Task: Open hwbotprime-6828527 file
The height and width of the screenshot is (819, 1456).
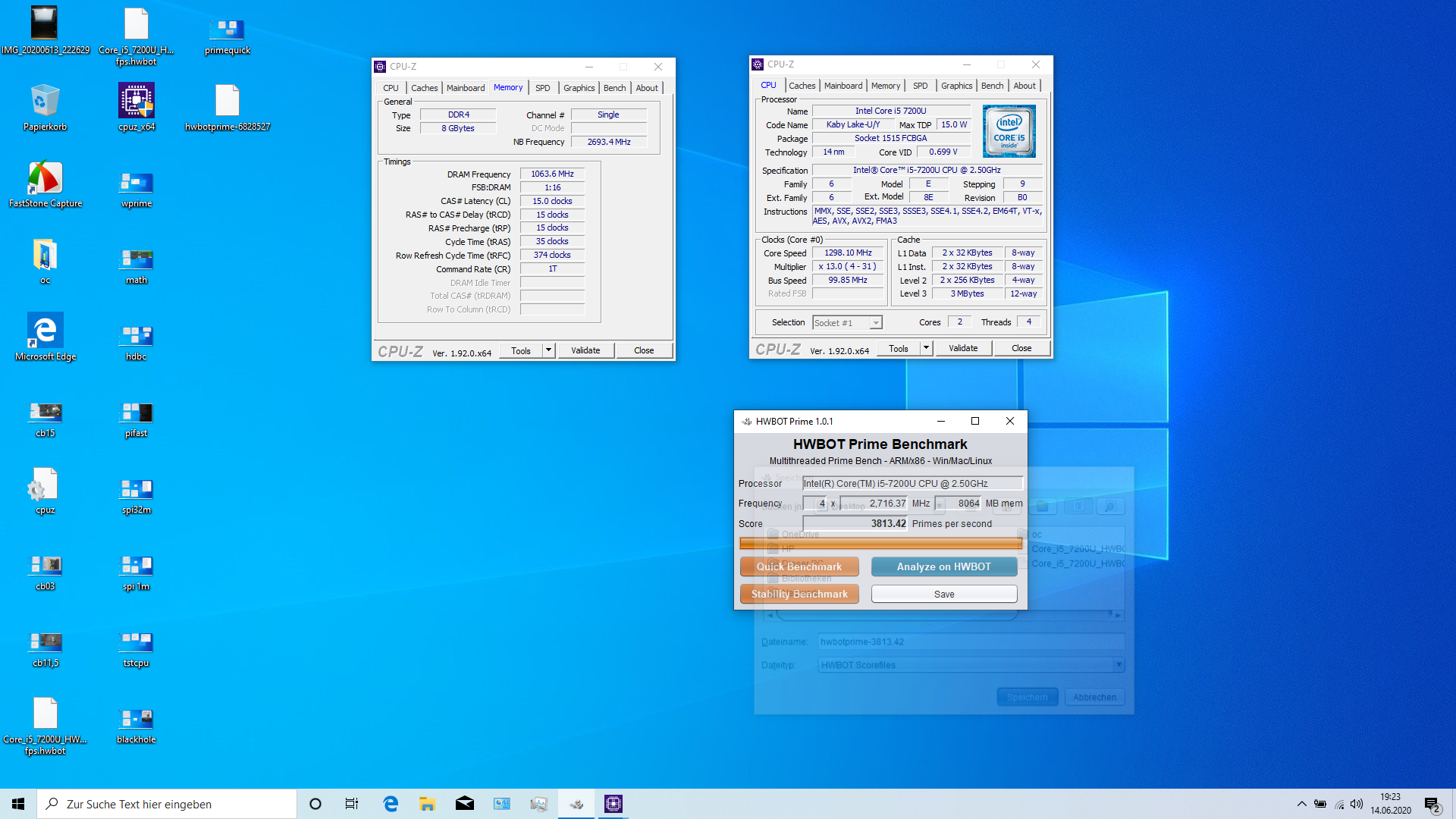Action: [x=227, y=108]
